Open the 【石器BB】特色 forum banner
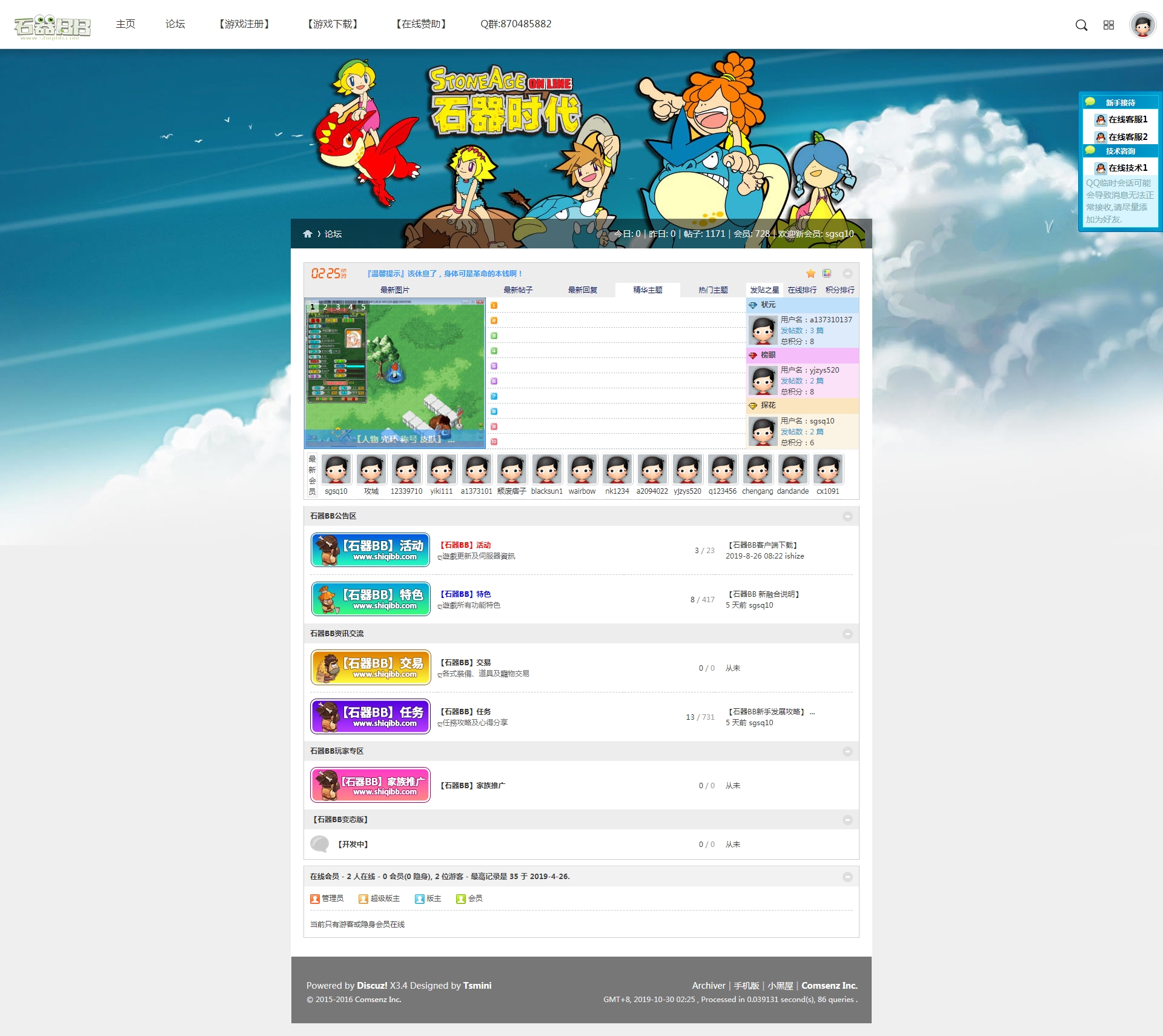This screenshot has width=1163, height=1036. pos(371,599)
